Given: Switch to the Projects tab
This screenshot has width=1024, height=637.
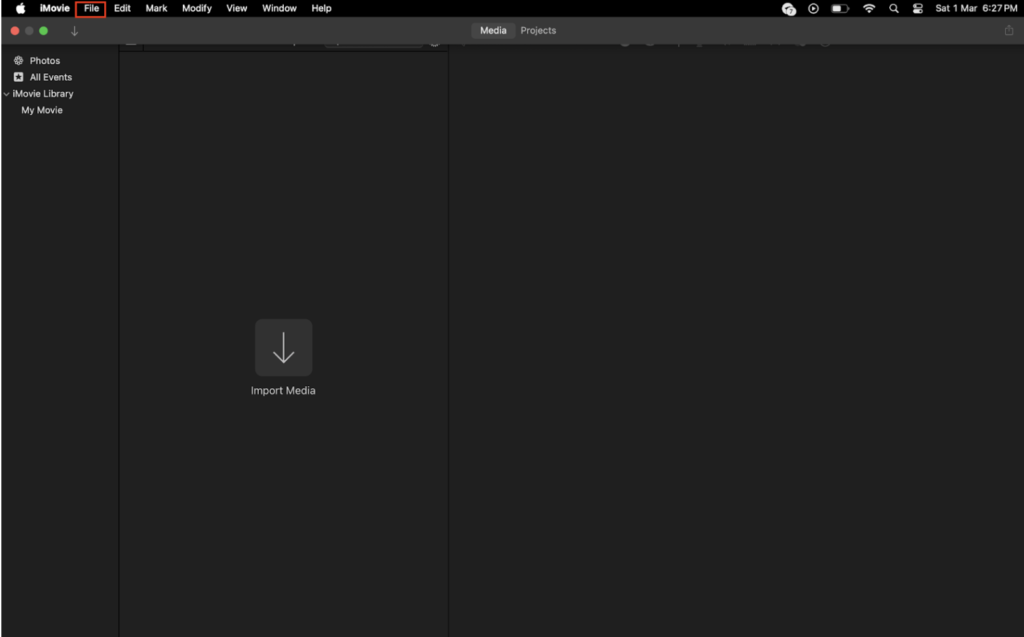Looking at the screenshot, I should [x=538, y=31].
